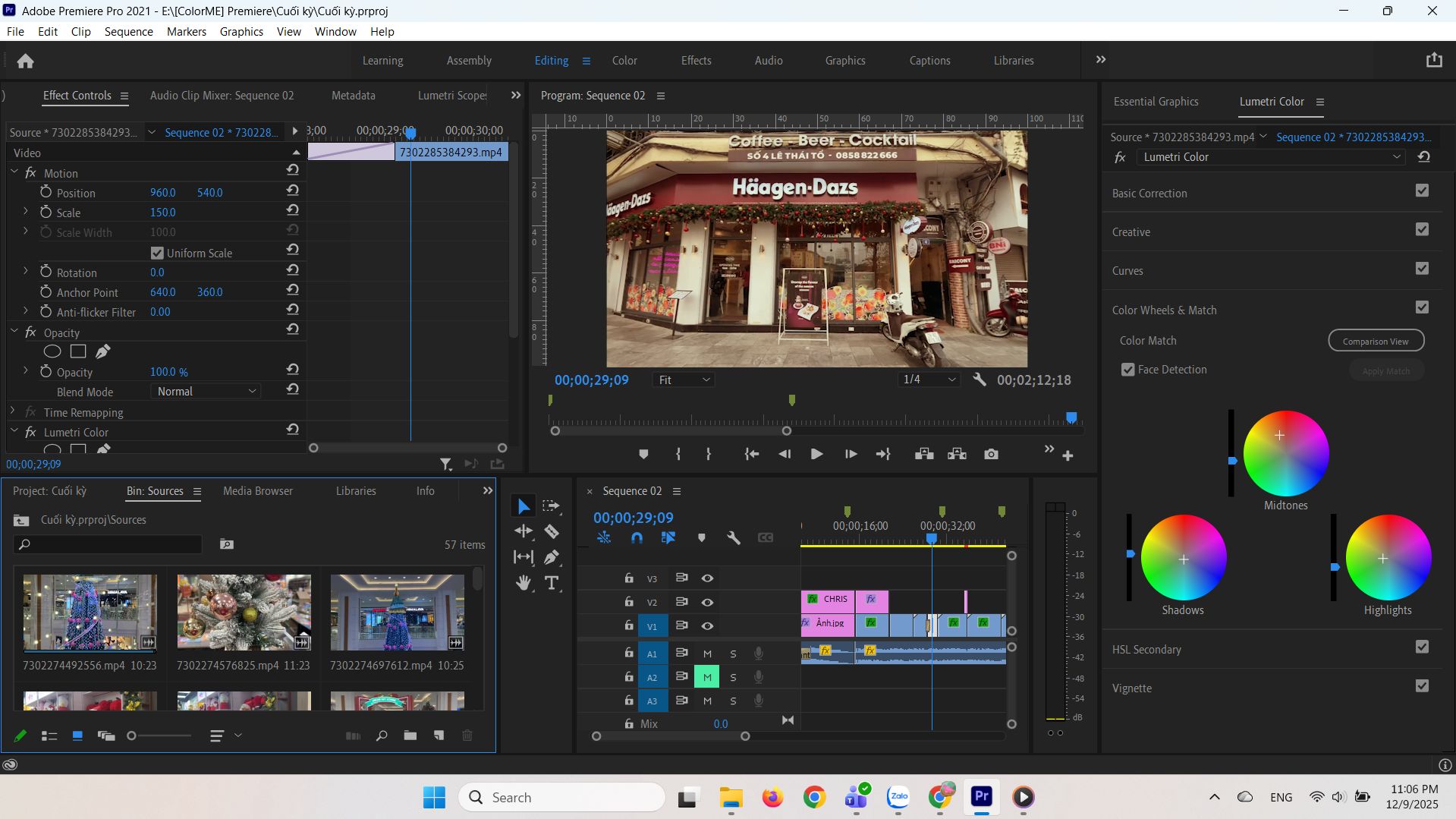Toggle Snap in timeline

click(x=637, y=537)
